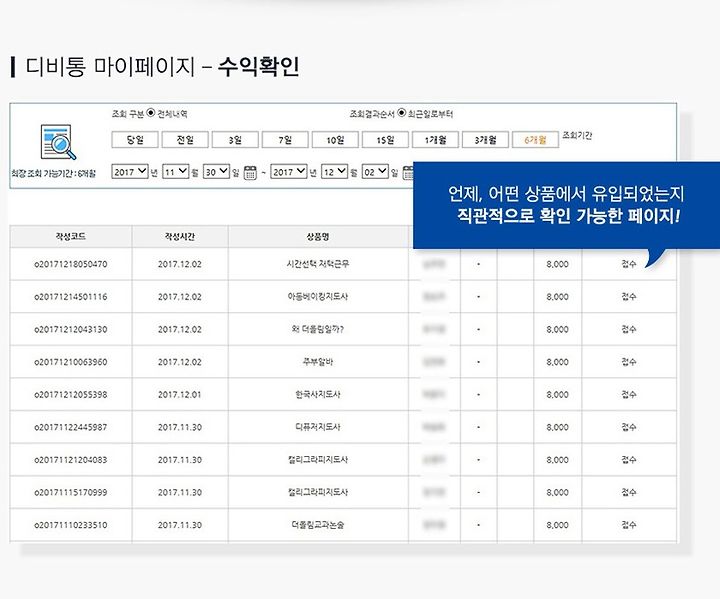This screenshot has width=720, height=599.
Task: Open start year 2017 dropdown
Action: [x=130, y=172]
